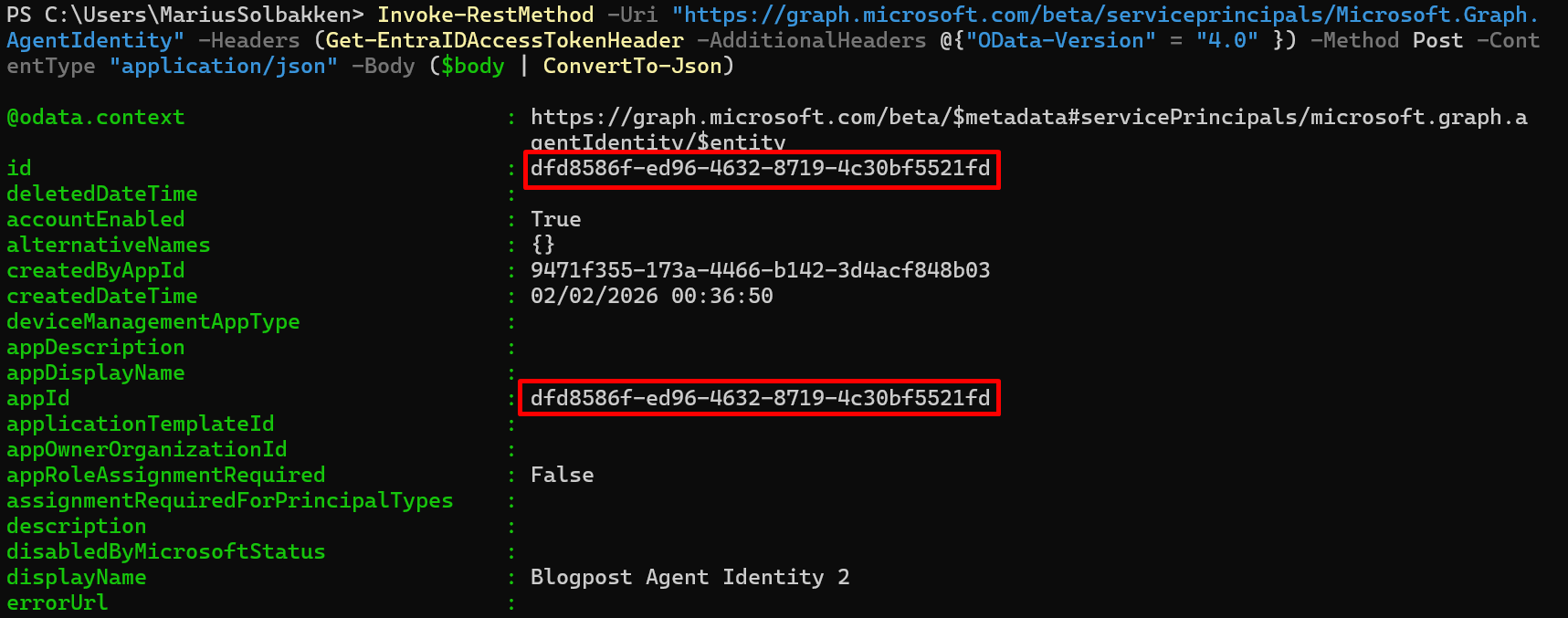Click the highlighted appId GUID value
Viewport: 1568px width, 618px height.
(760, 399)
